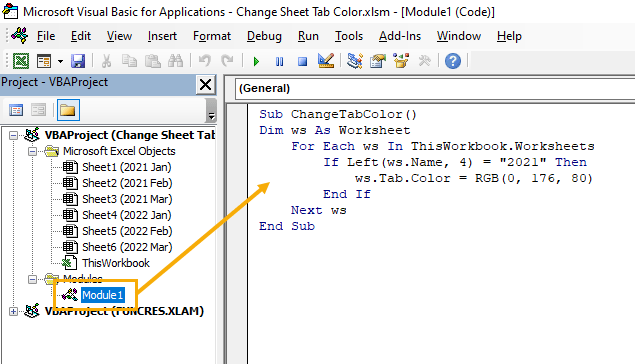This screenshot has height=364, width=635.
Task: Open the (General) object dropdown
Action: coord(435,88)
